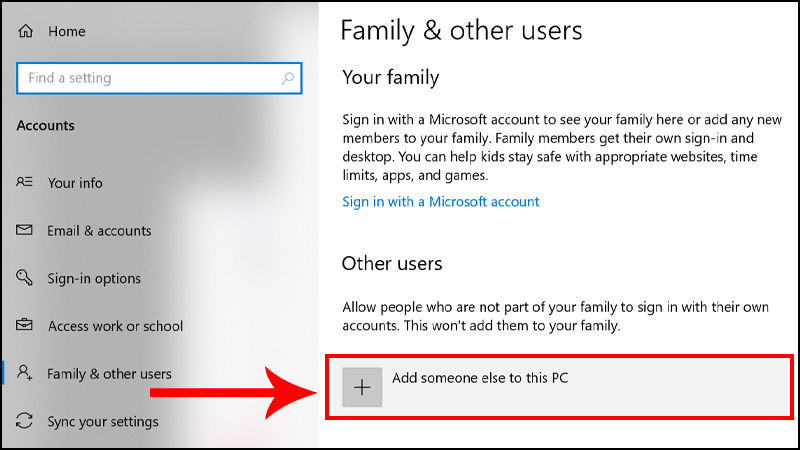Click Sign in with a Microsoft account link
The height and width of the screenshot is (450, 800).
click(x=440, y=202)
